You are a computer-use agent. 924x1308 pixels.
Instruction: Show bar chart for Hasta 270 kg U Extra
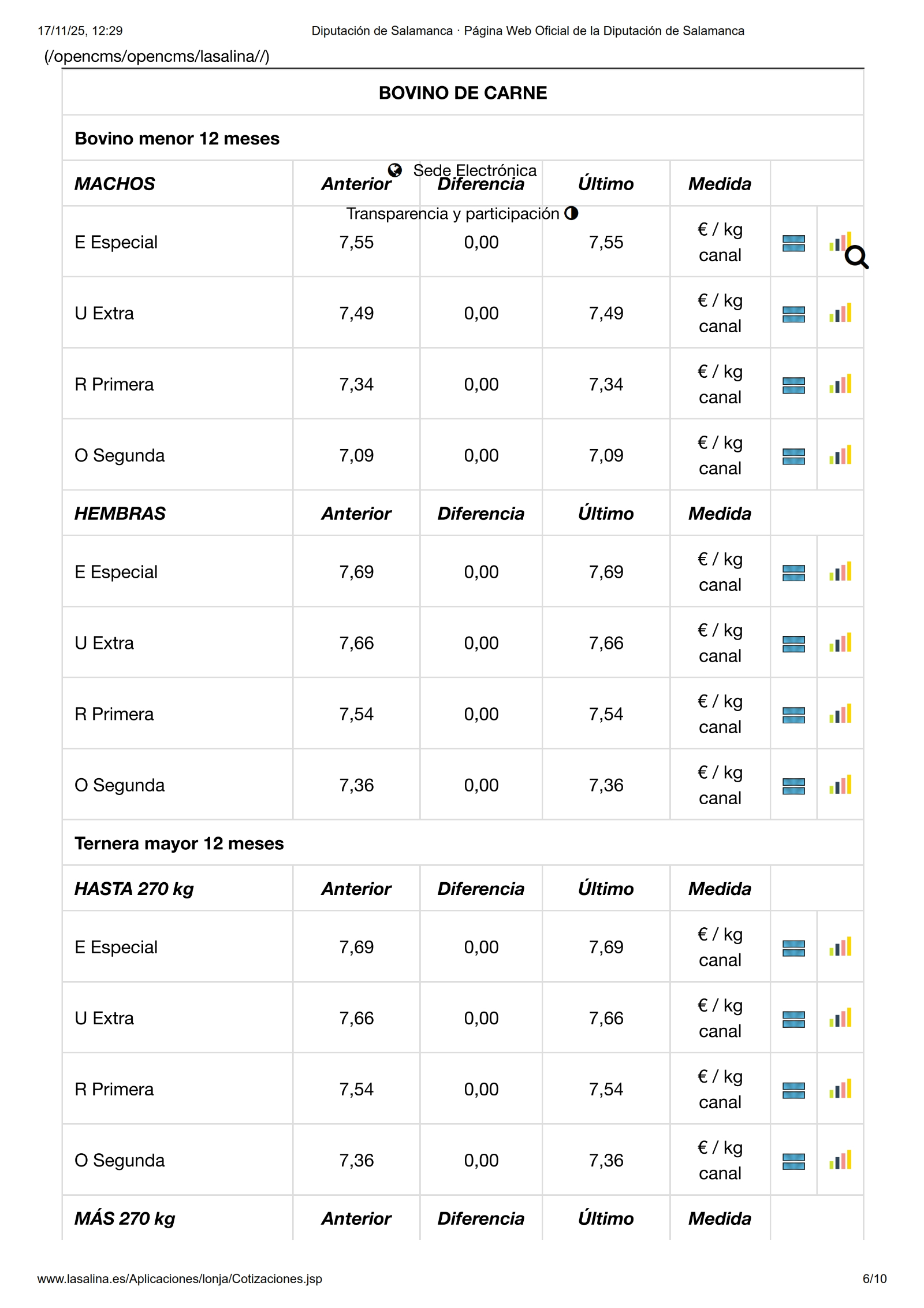coord(840,1018)
